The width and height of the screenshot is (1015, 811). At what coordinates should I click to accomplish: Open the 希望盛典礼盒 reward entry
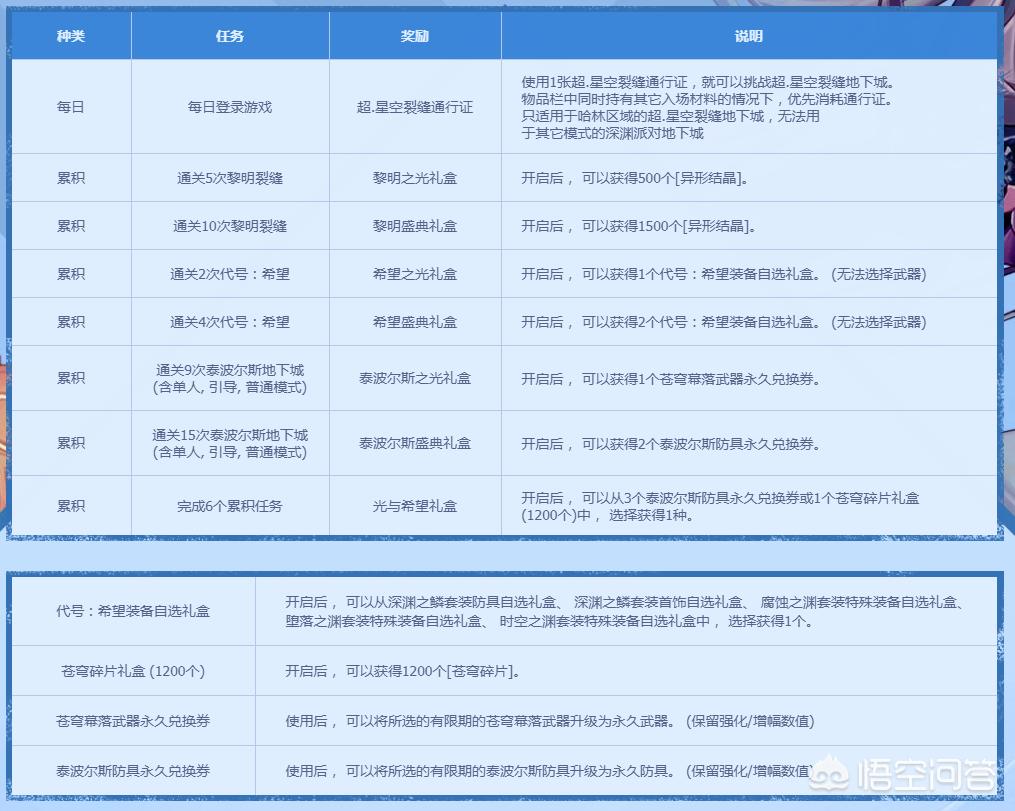tap(415, 322)
